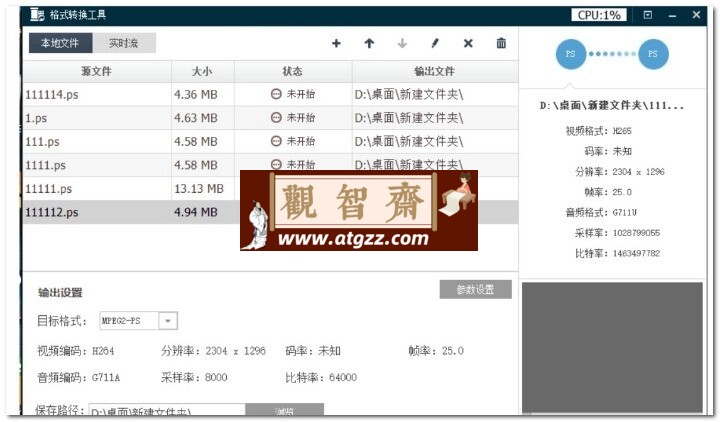The image size is (720, 422).
Task: Clear list with trash can icon
Action: point(501,43)
